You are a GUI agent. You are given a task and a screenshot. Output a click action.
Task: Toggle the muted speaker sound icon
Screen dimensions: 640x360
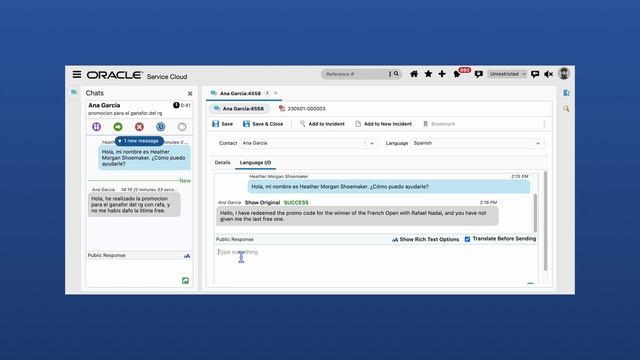(549, 74)
